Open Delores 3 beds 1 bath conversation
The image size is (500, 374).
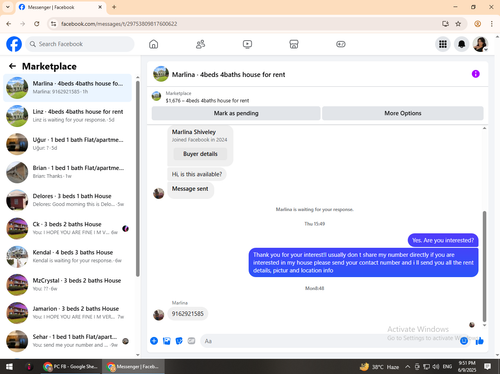(68, 200)
